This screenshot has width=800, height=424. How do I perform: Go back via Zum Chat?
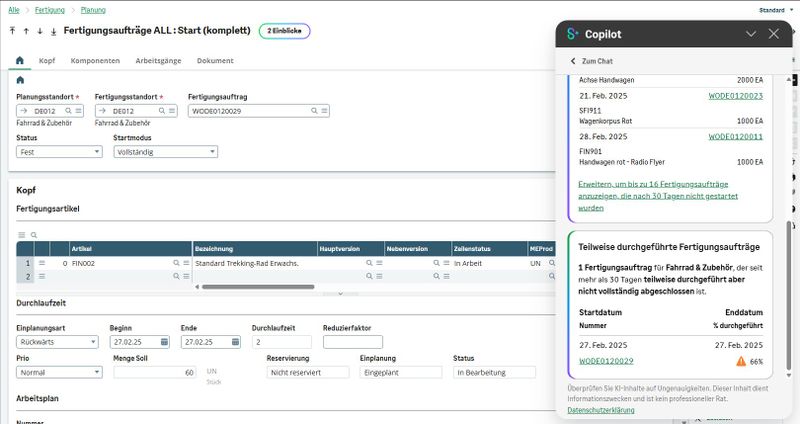point(592,61)
